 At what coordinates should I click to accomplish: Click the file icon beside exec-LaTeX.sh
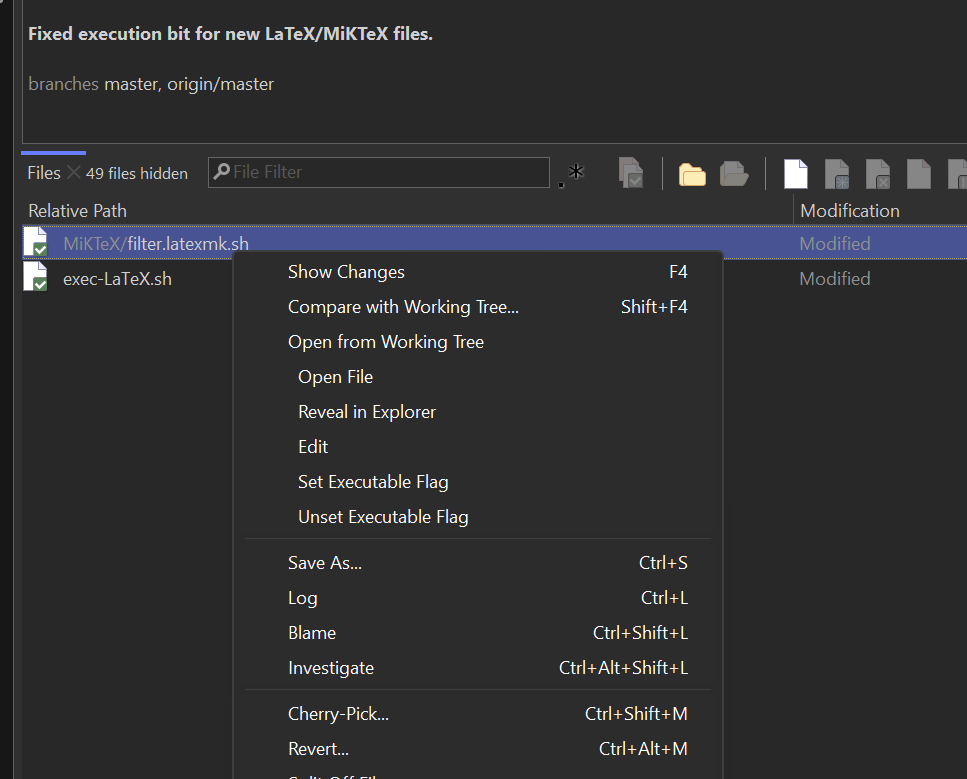coord(36,279)
